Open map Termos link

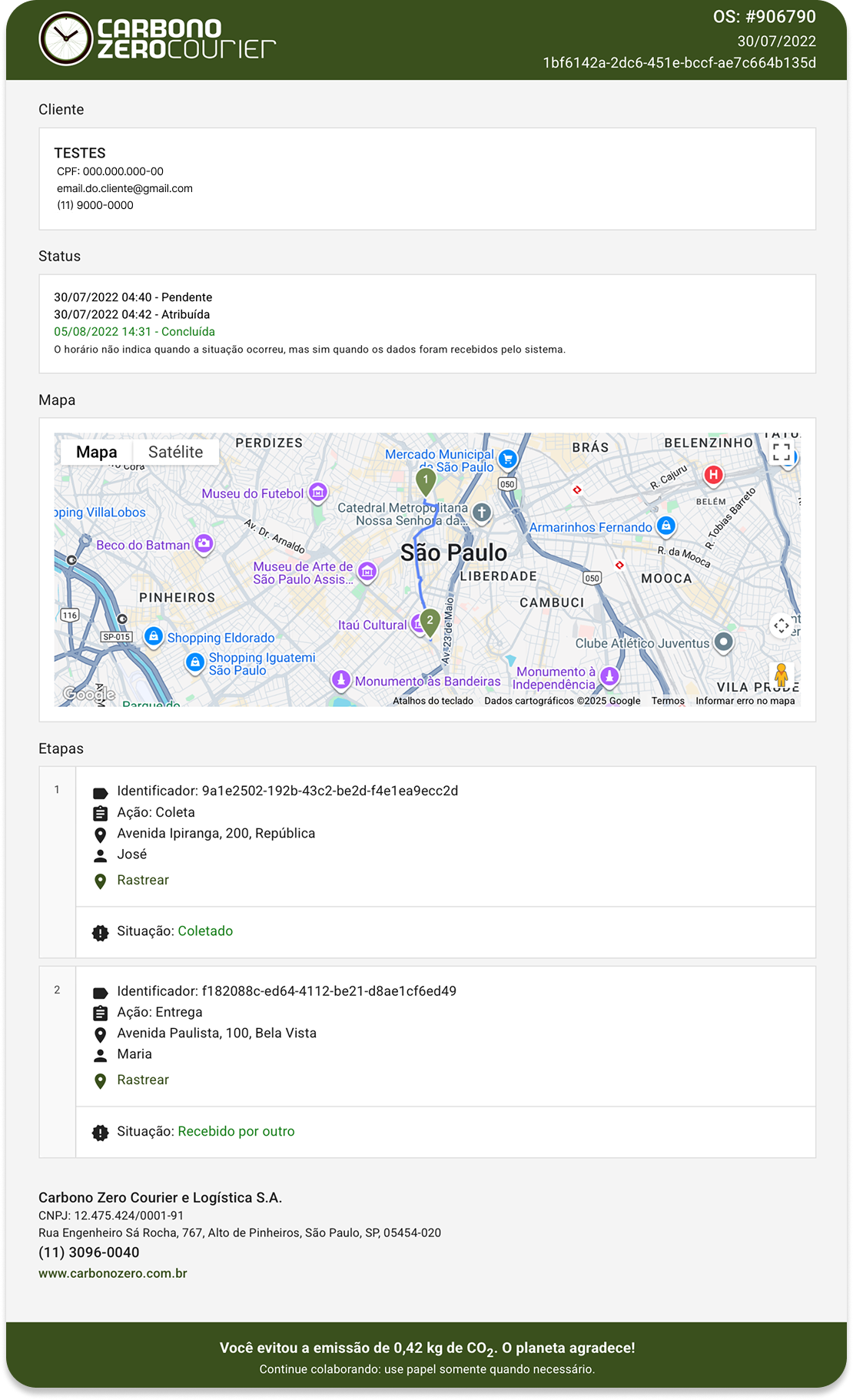tap(668, 701)
